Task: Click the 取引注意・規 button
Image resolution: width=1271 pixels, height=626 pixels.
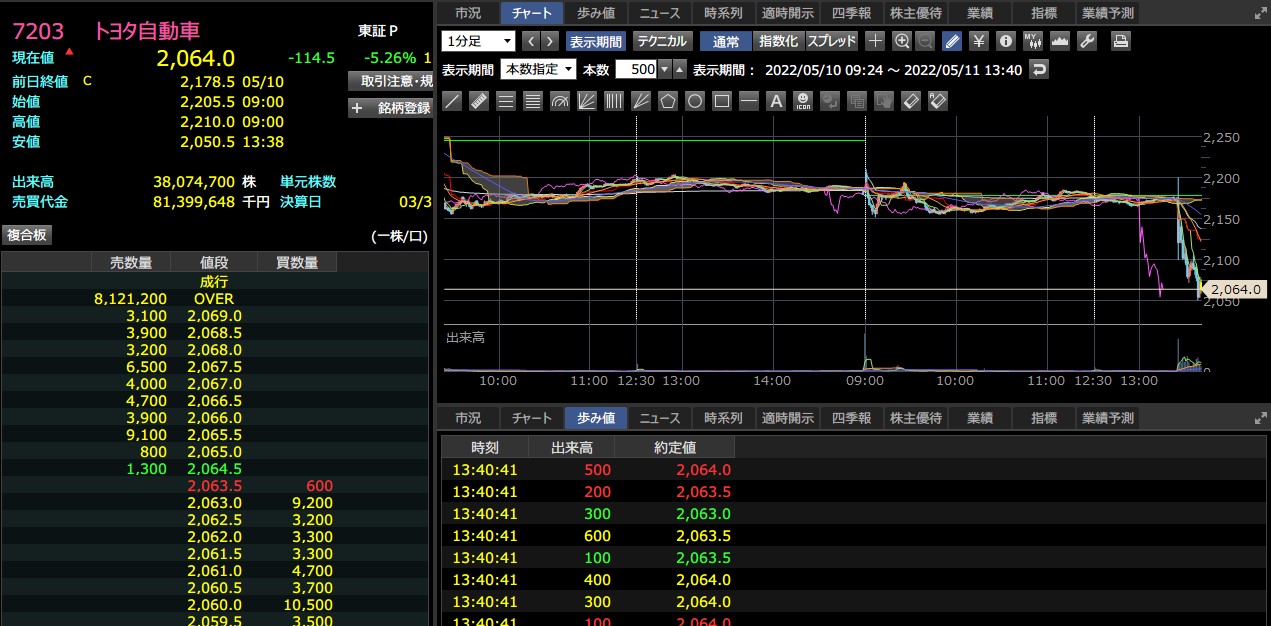Action: click(x=391, y=81)
